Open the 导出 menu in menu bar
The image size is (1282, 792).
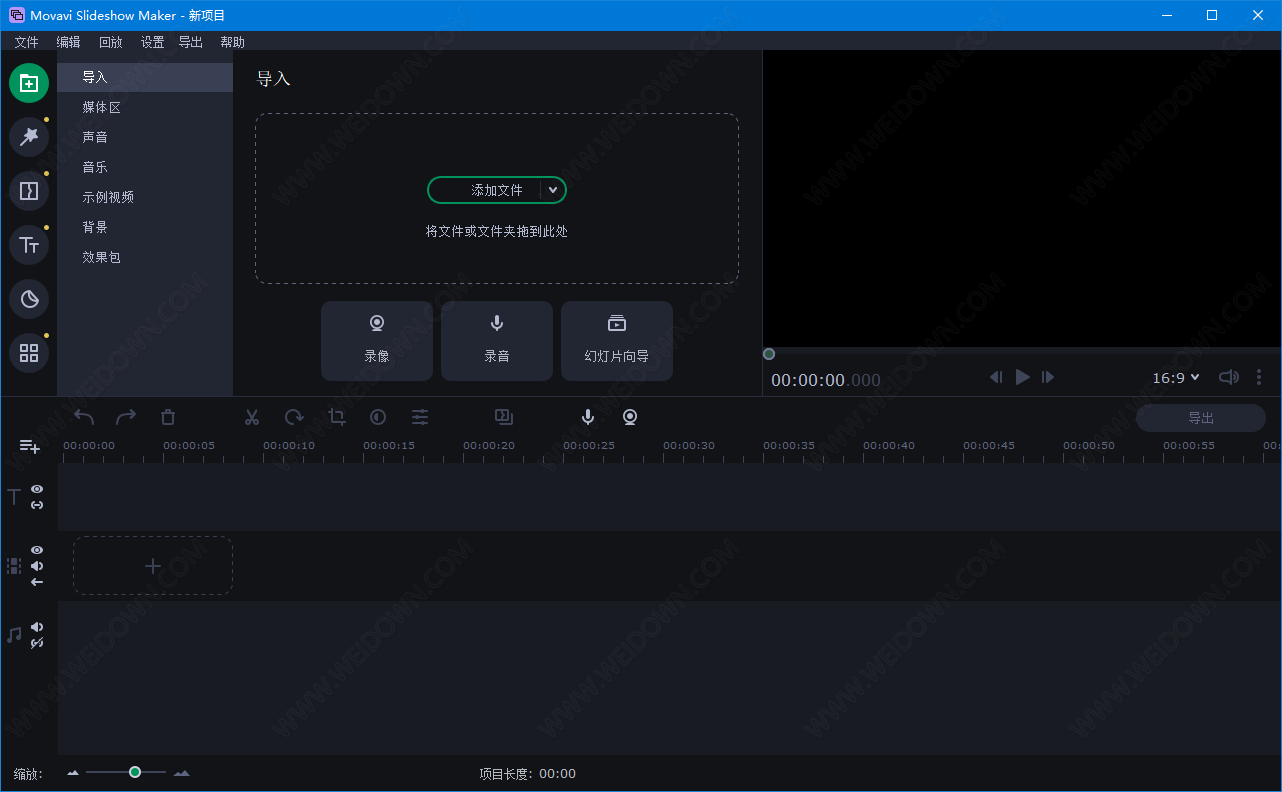(190, 42)
